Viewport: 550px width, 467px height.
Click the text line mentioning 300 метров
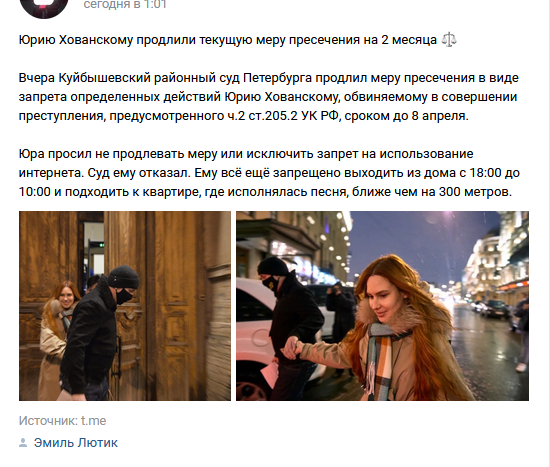pos(266,192)
